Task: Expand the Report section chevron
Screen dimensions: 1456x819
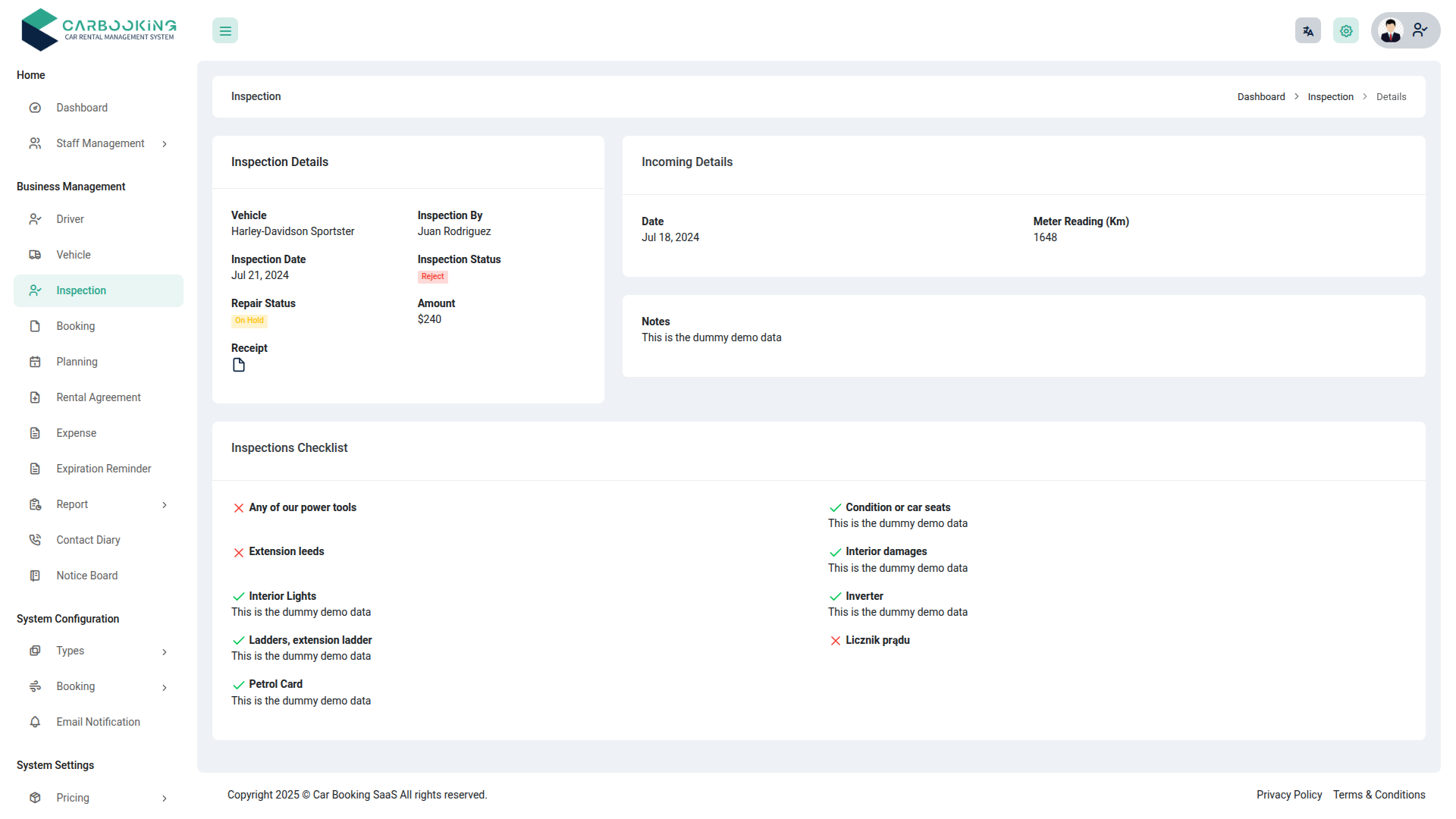Action: pos(165,504)
